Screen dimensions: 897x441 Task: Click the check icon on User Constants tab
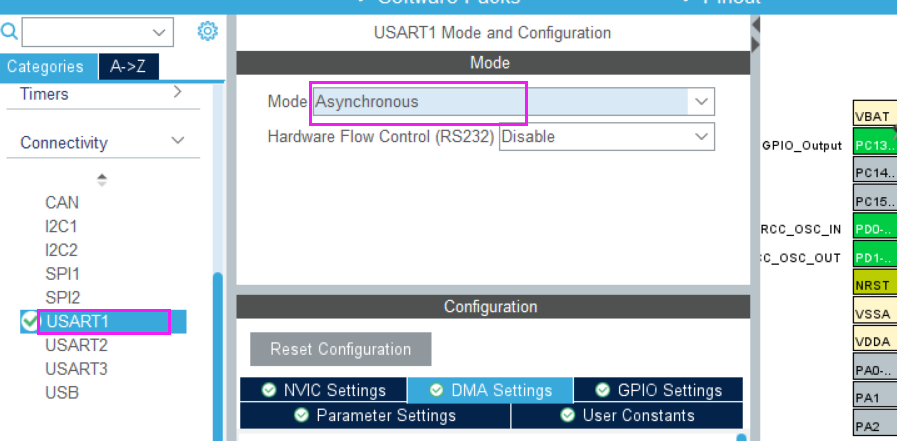(x=567, y=415)
